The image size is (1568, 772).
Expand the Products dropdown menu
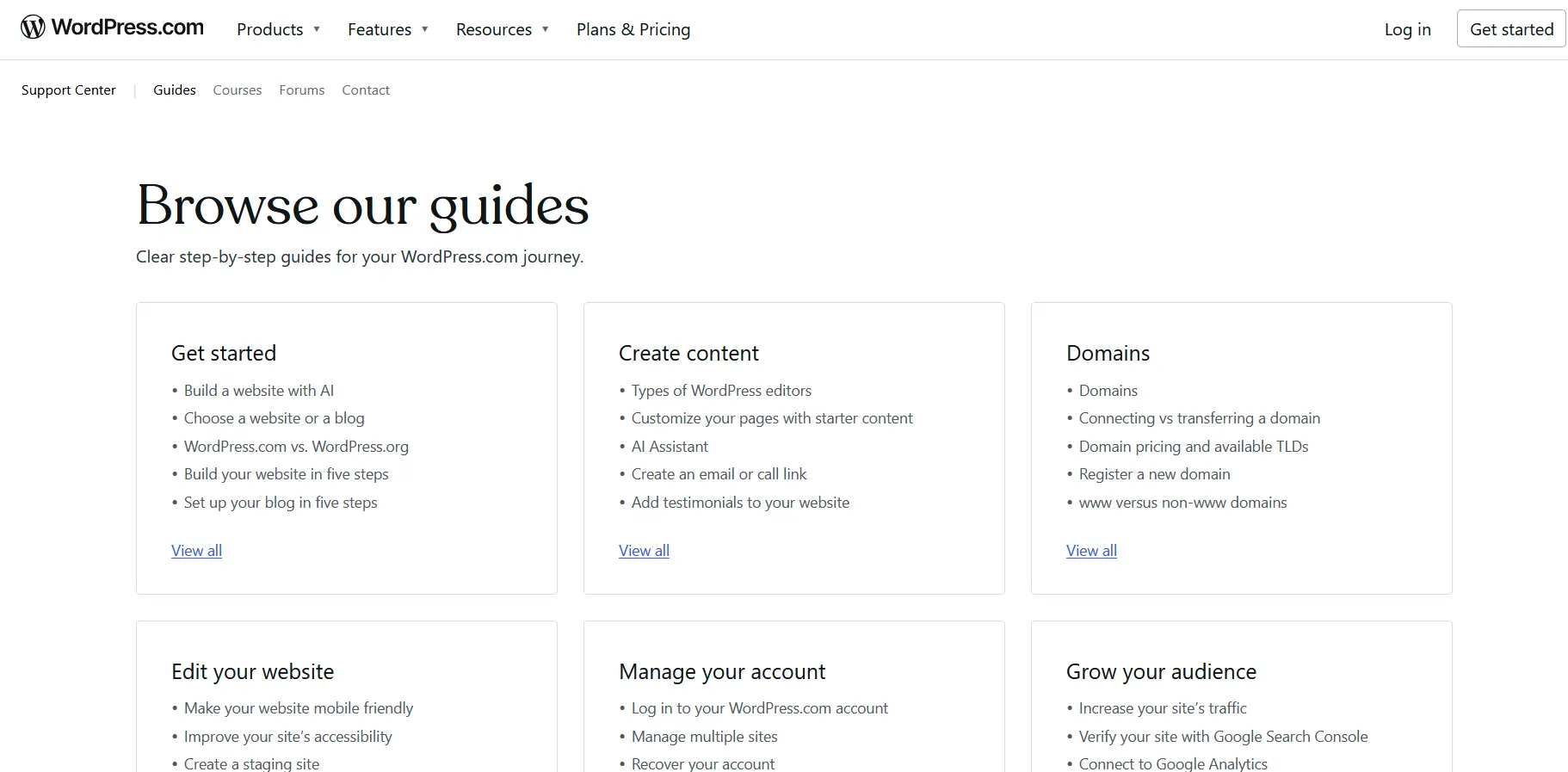[x=278, y=29]
